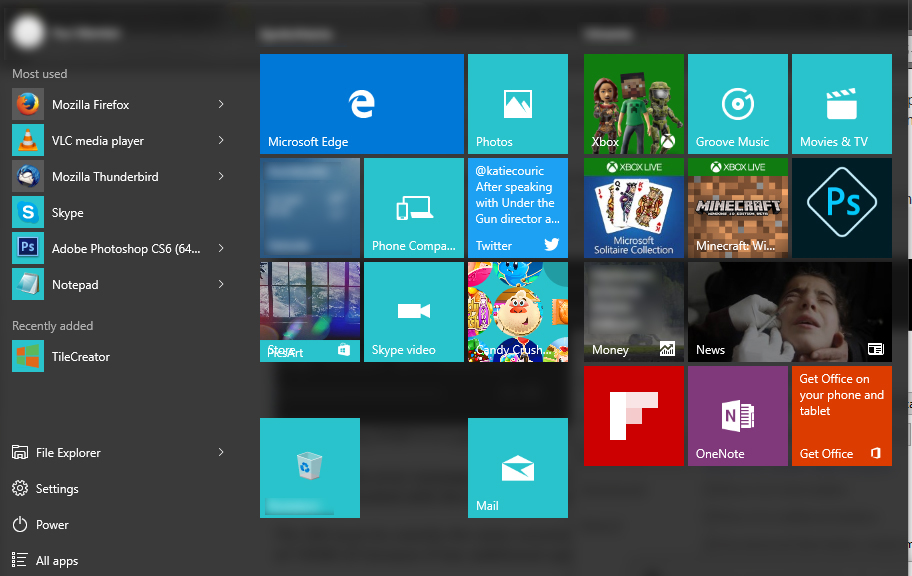Launch the Skype video tile
The width and height of the screenshot is (912, 576).
(414, 312)
